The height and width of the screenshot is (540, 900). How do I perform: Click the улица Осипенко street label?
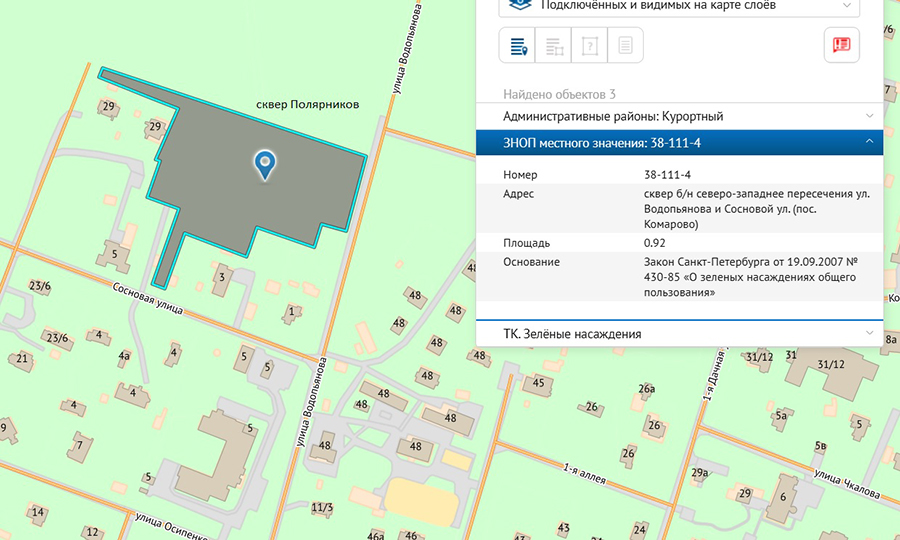click(x=170, y=527)
